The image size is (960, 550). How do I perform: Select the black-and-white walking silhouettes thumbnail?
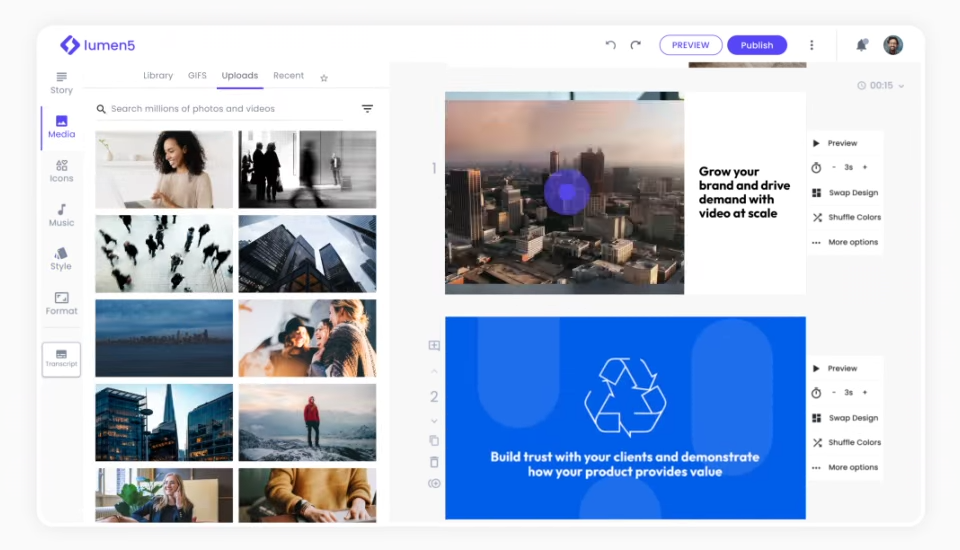[x=307, y=169]
